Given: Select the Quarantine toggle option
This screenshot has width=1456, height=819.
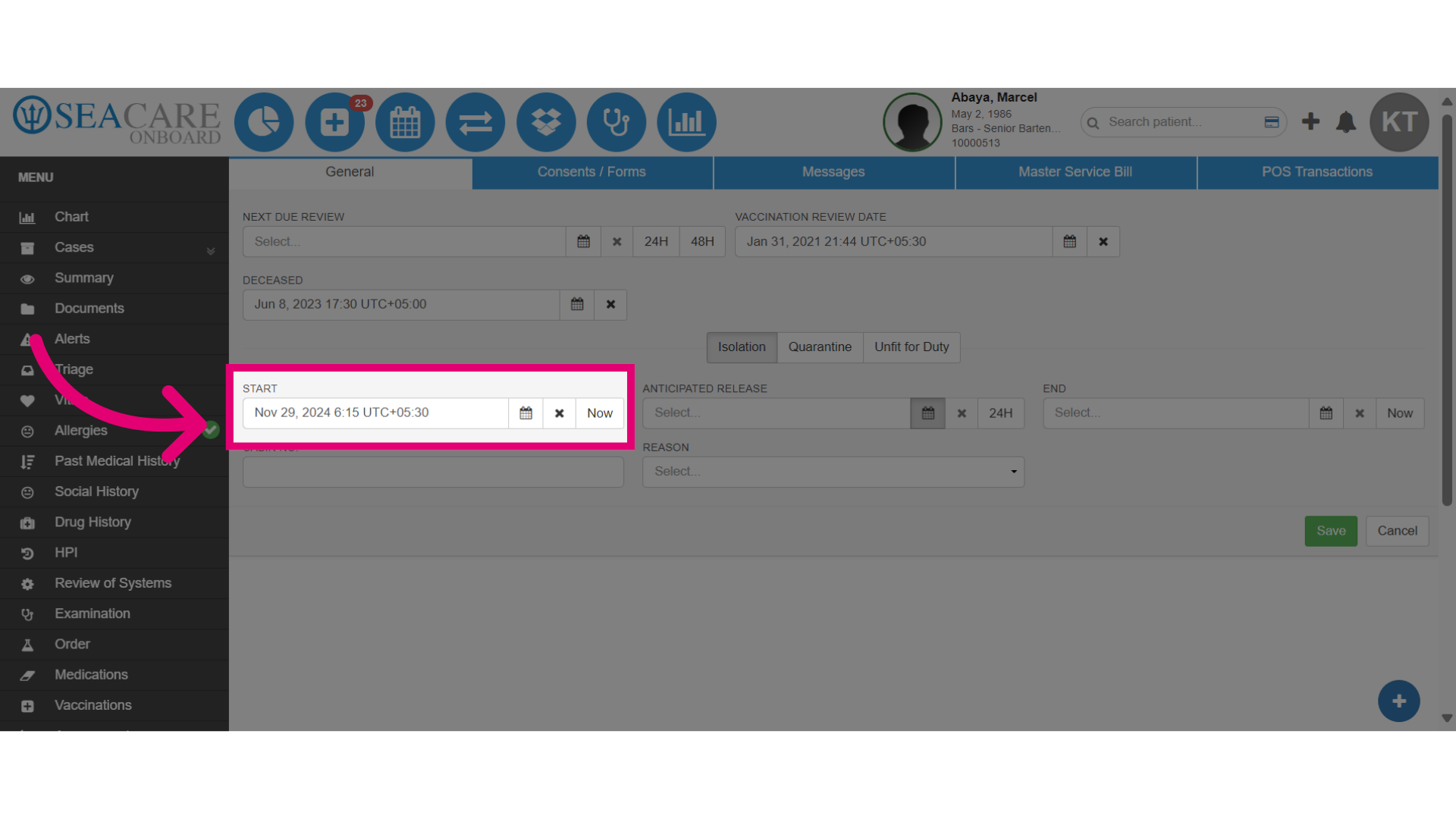Looking at the screenshot, I should [820, 347].
